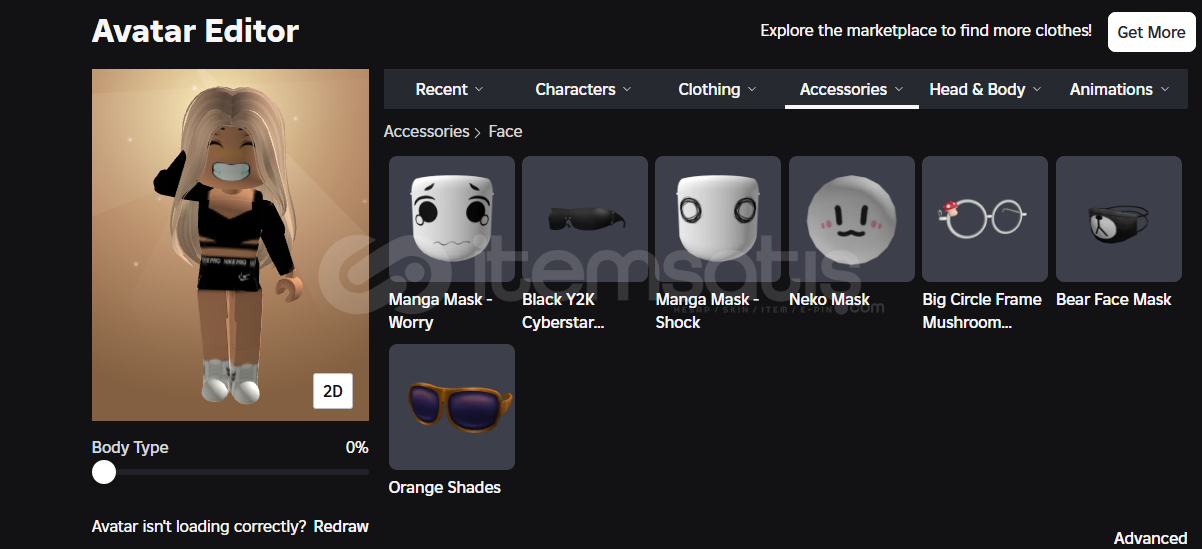Go to Accessories breadcrumb link

[x=426, y=131]
